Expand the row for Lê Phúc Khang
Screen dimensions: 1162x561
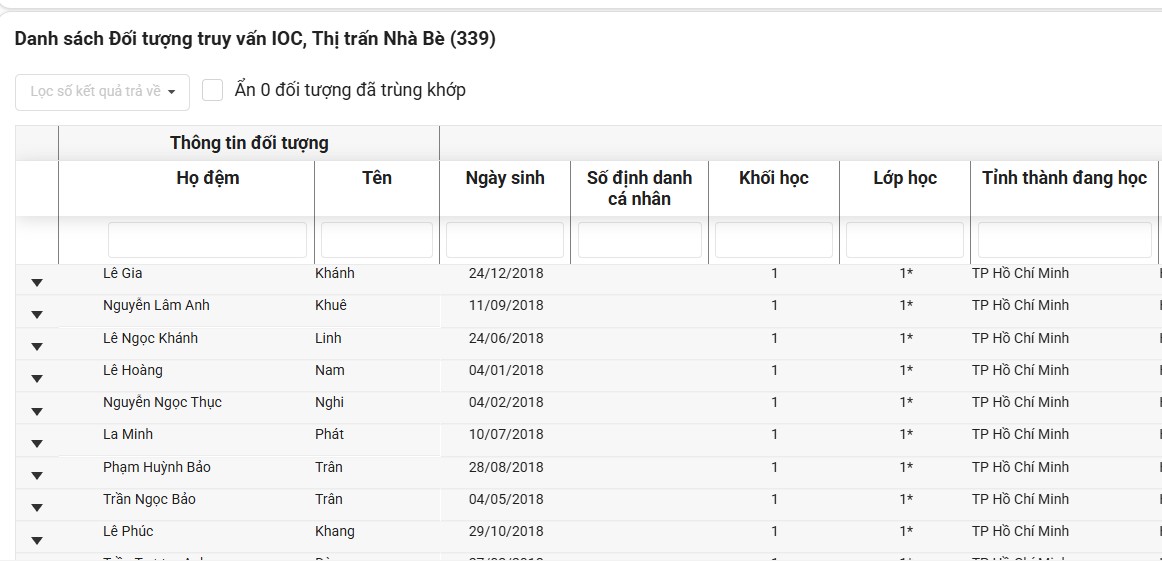pyautogui.click(x=37, y=540)
